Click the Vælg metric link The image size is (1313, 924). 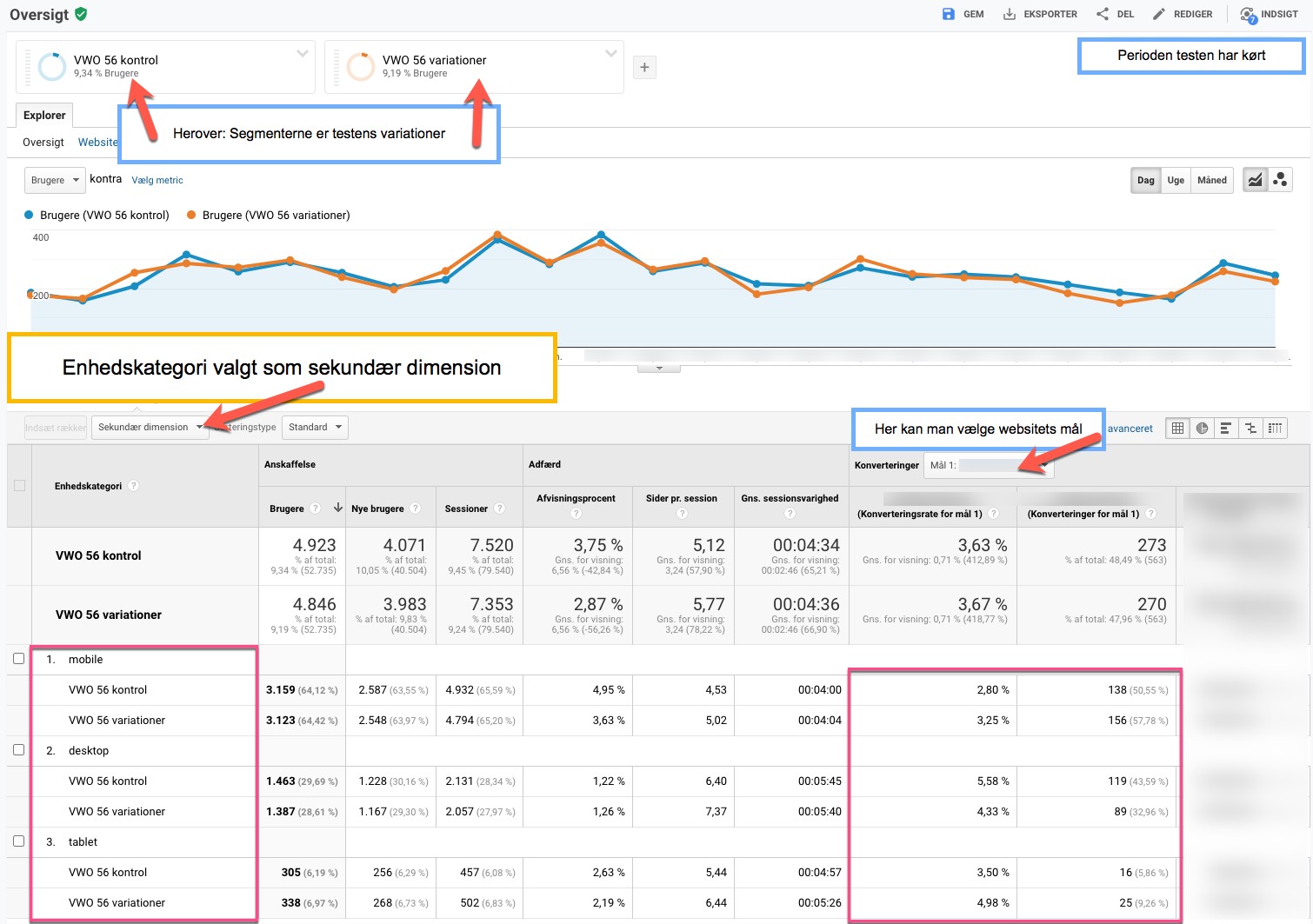[x=157, y=180]
